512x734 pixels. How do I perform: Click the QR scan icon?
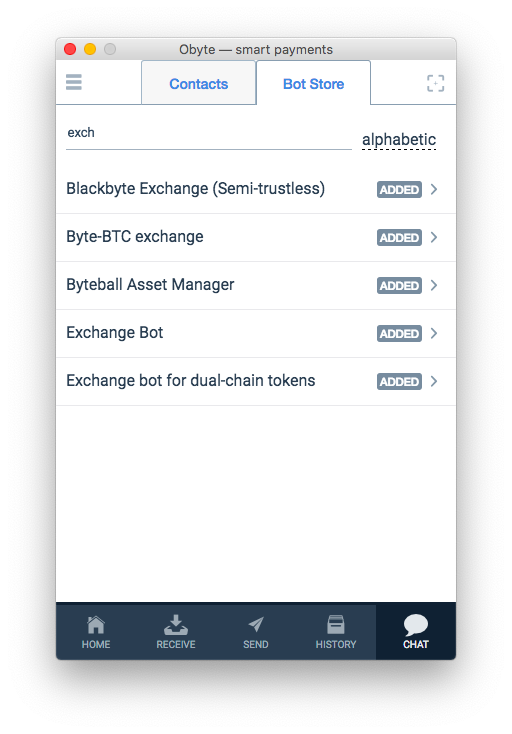tap(435, 83)
